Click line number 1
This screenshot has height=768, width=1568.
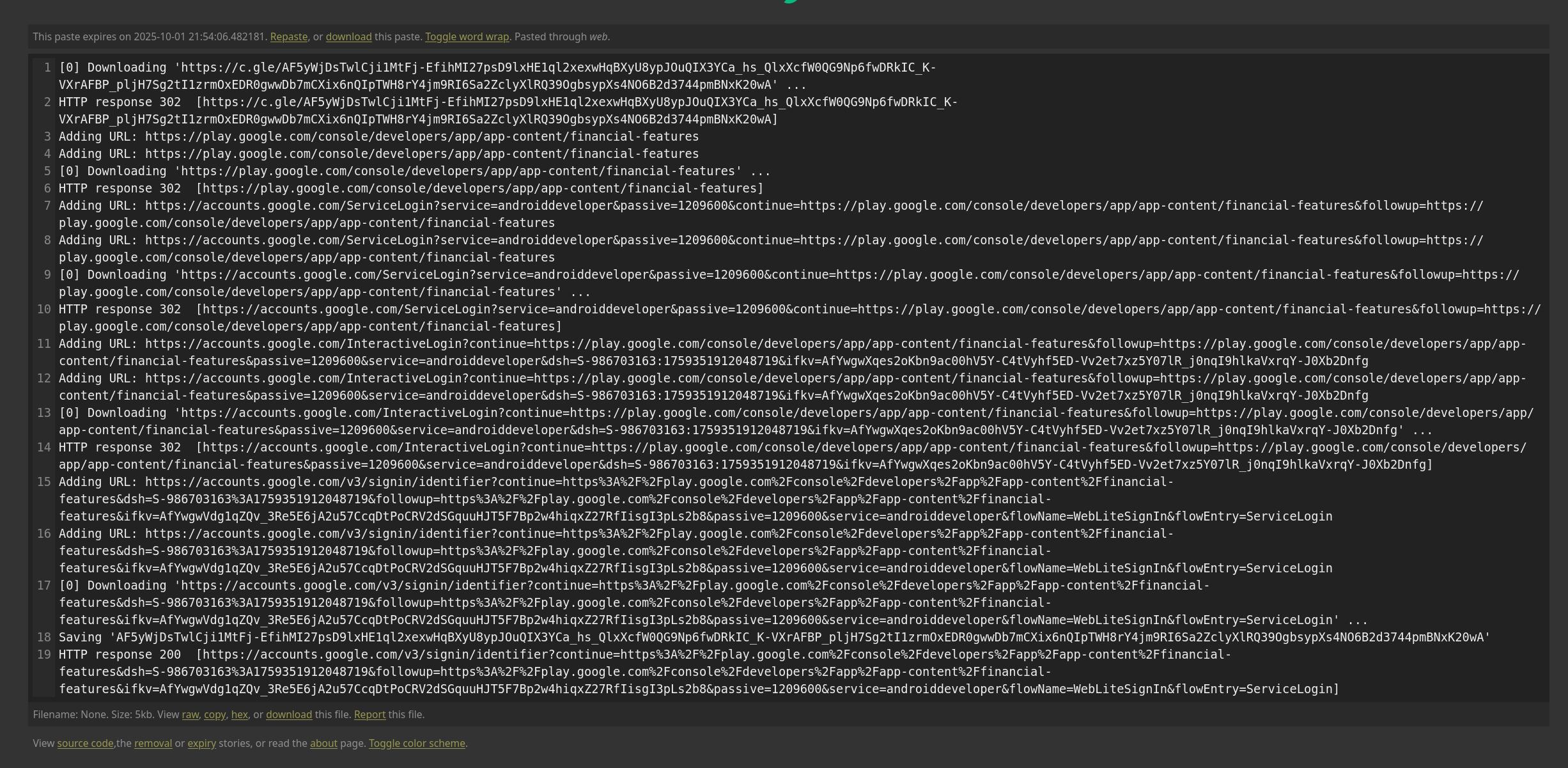pos(47,68)
